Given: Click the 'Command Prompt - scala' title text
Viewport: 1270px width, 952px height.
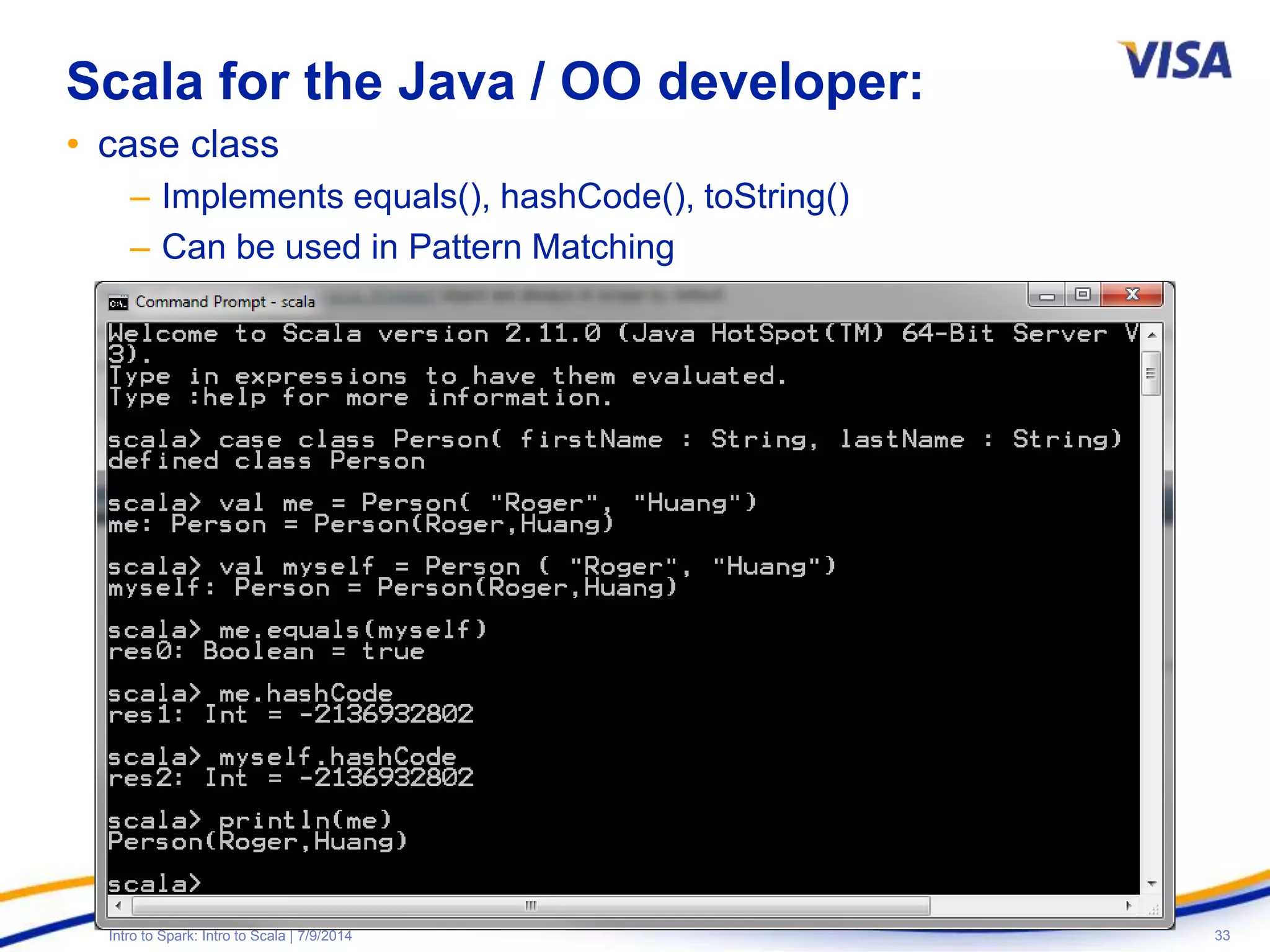Looking at the screenshot, I should (225, 302).
